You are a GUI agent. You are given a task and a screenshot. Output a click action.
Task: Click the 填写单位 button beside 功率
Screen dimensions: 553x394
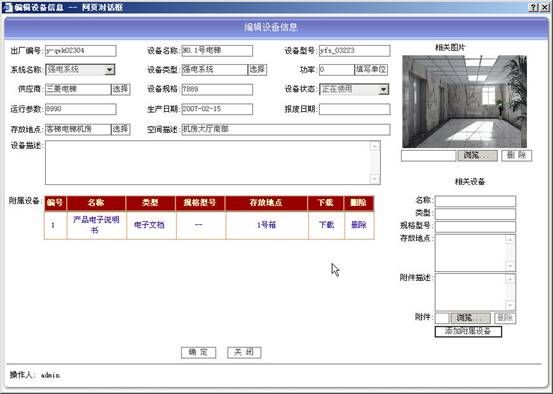[371, 69]
